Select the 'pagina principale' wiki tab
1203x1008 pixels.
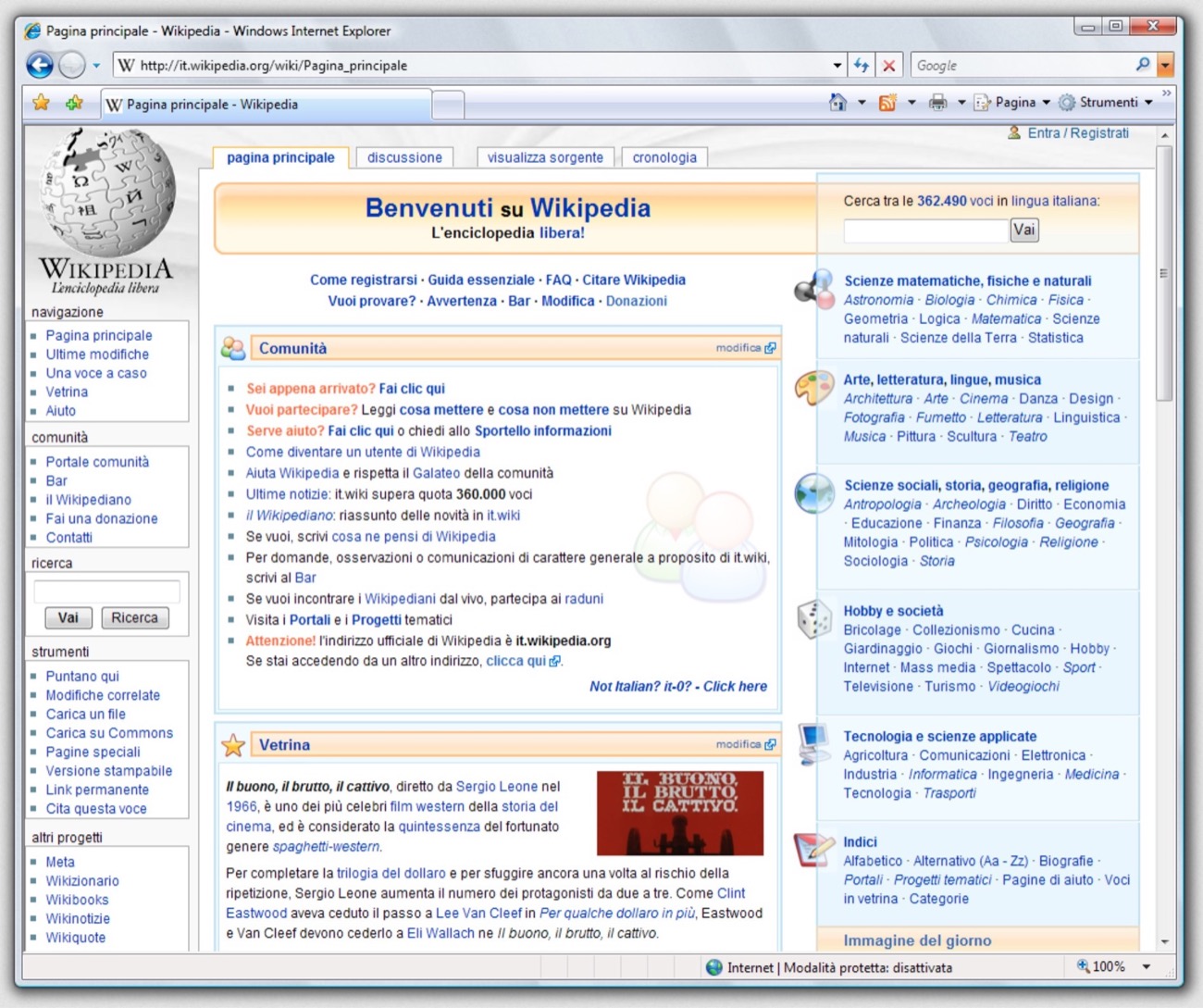[x=280, y=157]
